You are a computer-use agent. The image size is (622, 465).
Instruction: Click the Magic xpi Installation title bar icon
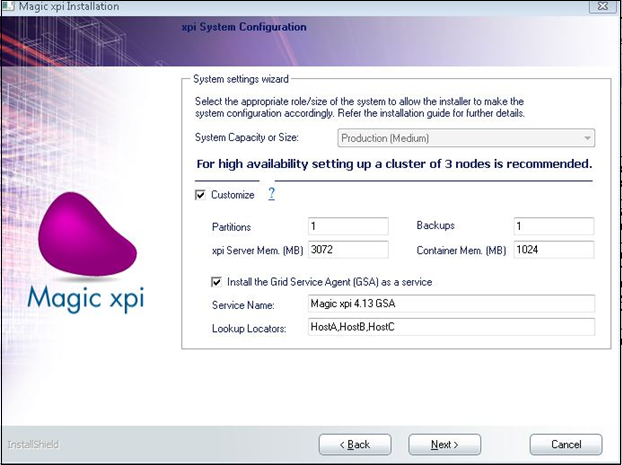pyautogui.click(x=9, y=6)
